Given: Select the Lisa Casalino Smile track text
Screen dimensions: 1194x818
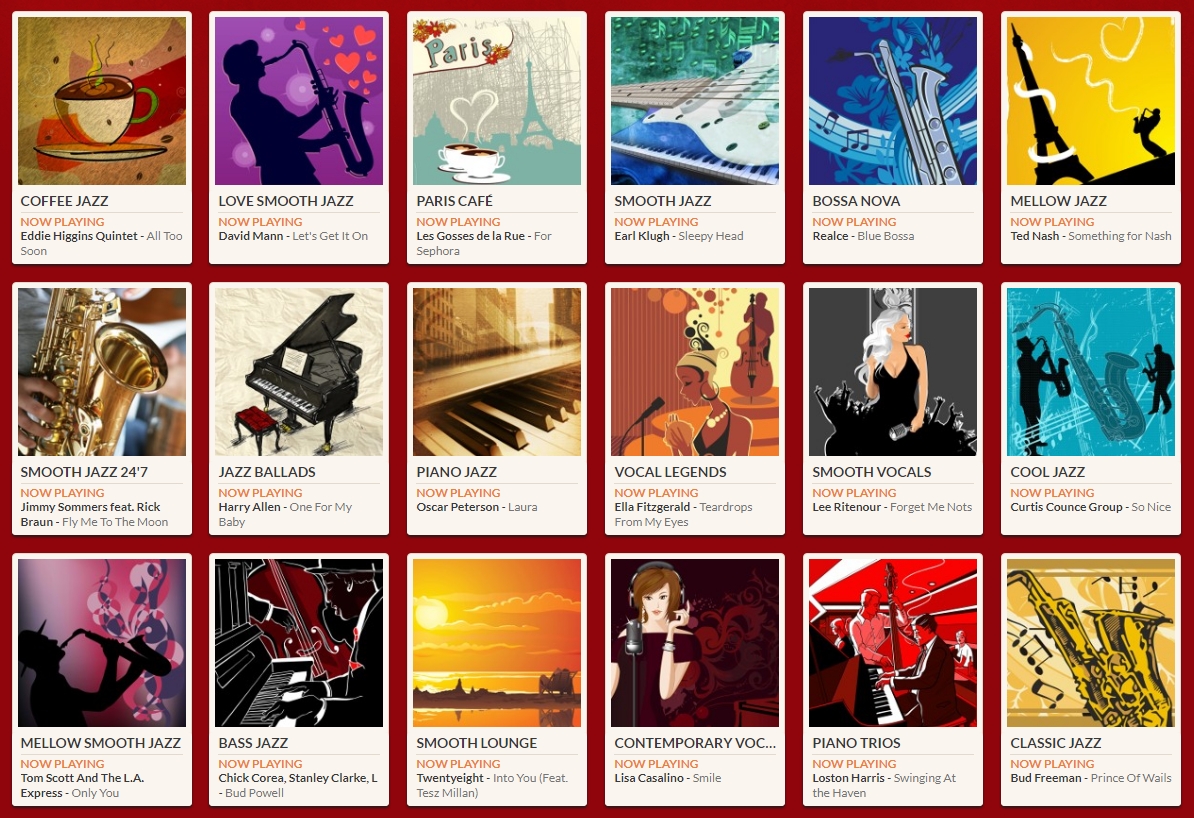Looking at the screenshot, I should point(668,778).
